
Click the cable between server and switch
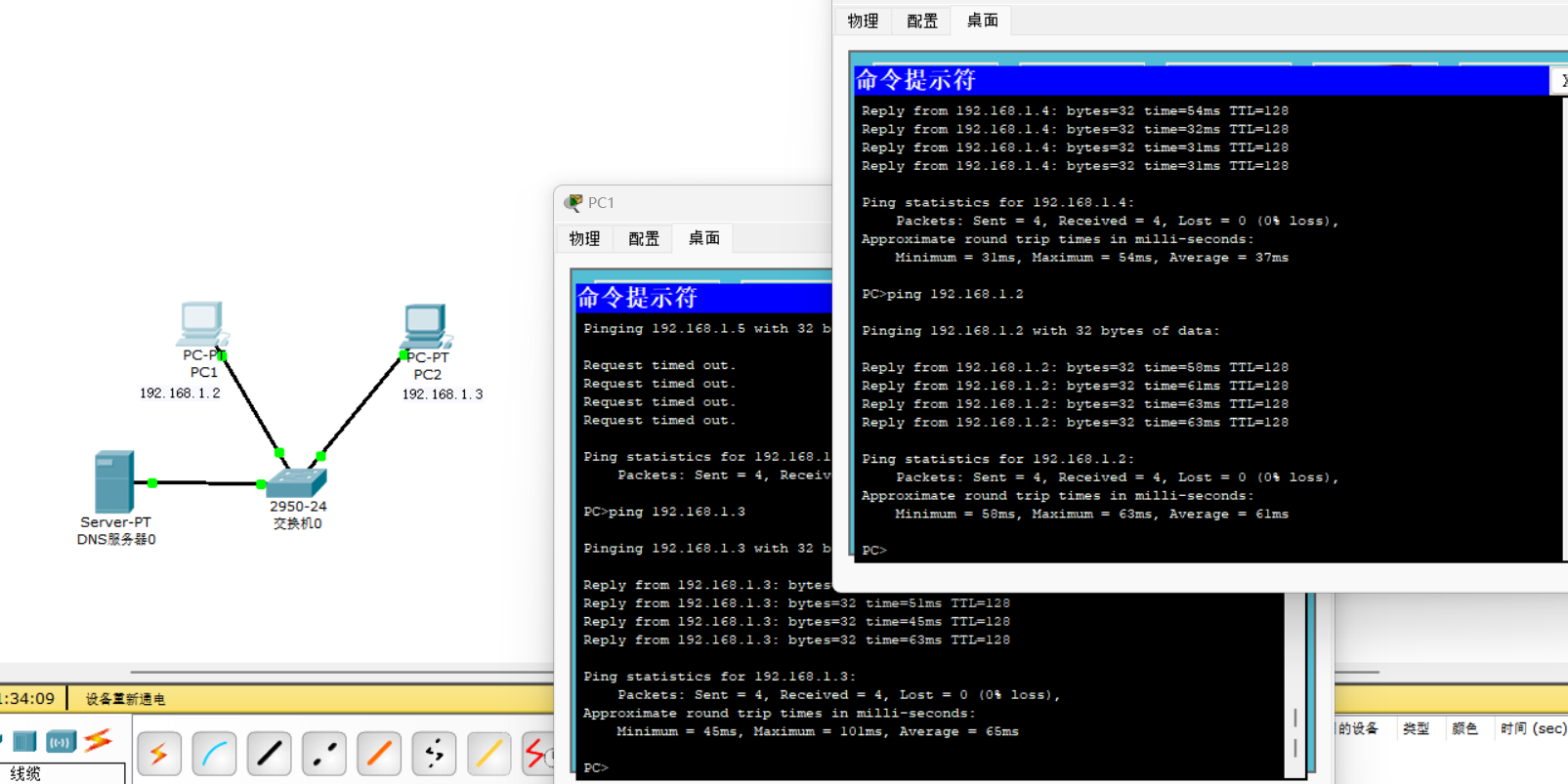tap(206, 482)
